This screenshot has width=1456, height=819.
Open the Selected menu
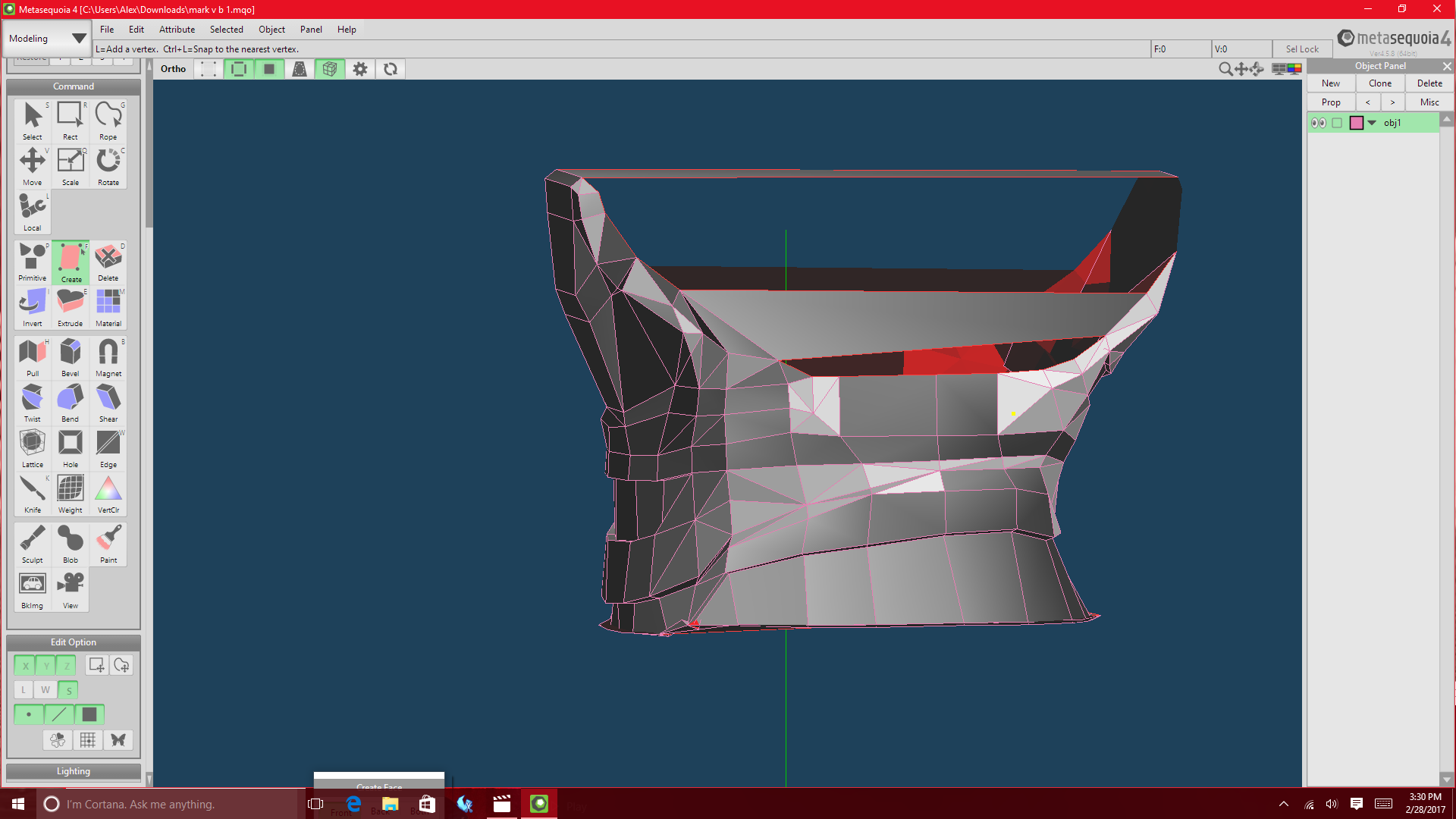[x=227, y=30]
